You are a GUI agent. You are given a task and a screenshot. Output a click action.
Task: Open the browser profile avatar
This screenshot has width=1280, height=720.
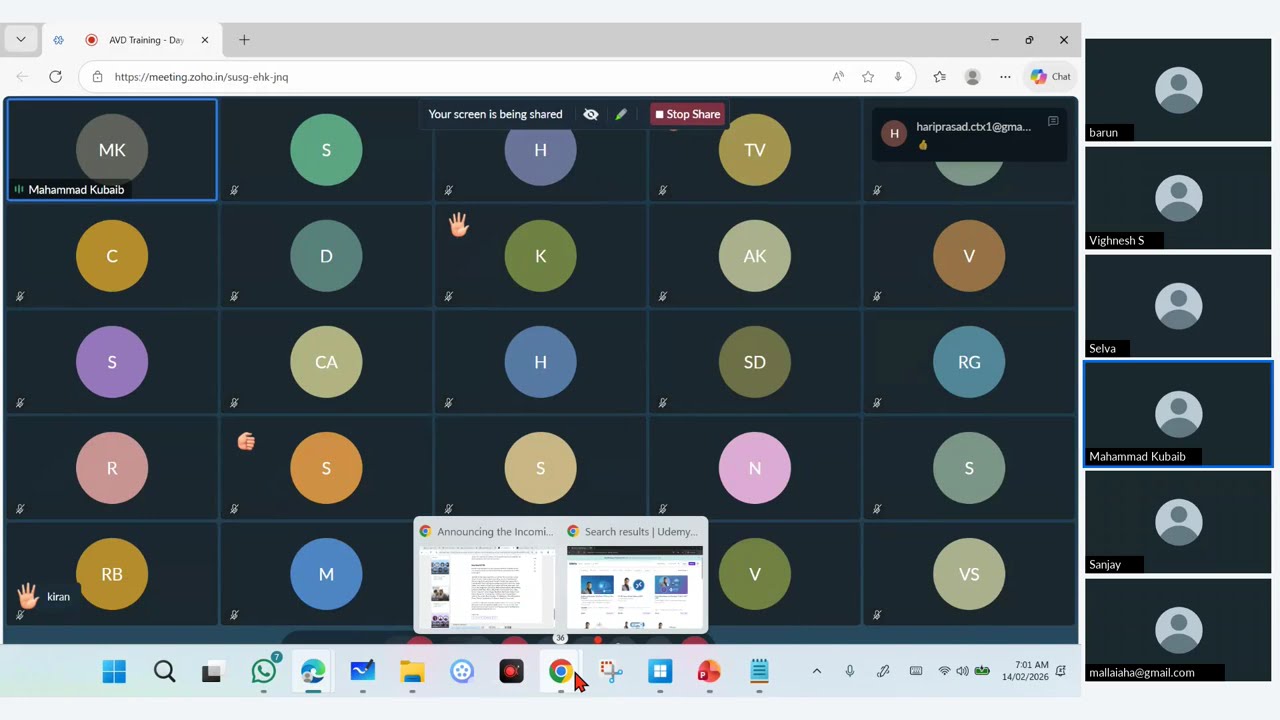click(x=972, y=77)
